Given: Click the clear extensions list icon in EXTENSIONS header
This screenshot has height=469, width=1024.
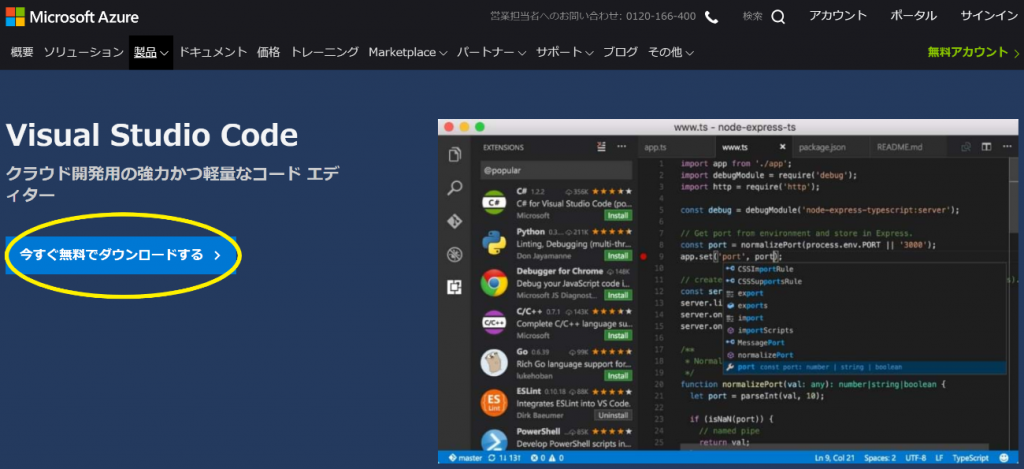Looking at the screenshot, I should pos(601,146).
